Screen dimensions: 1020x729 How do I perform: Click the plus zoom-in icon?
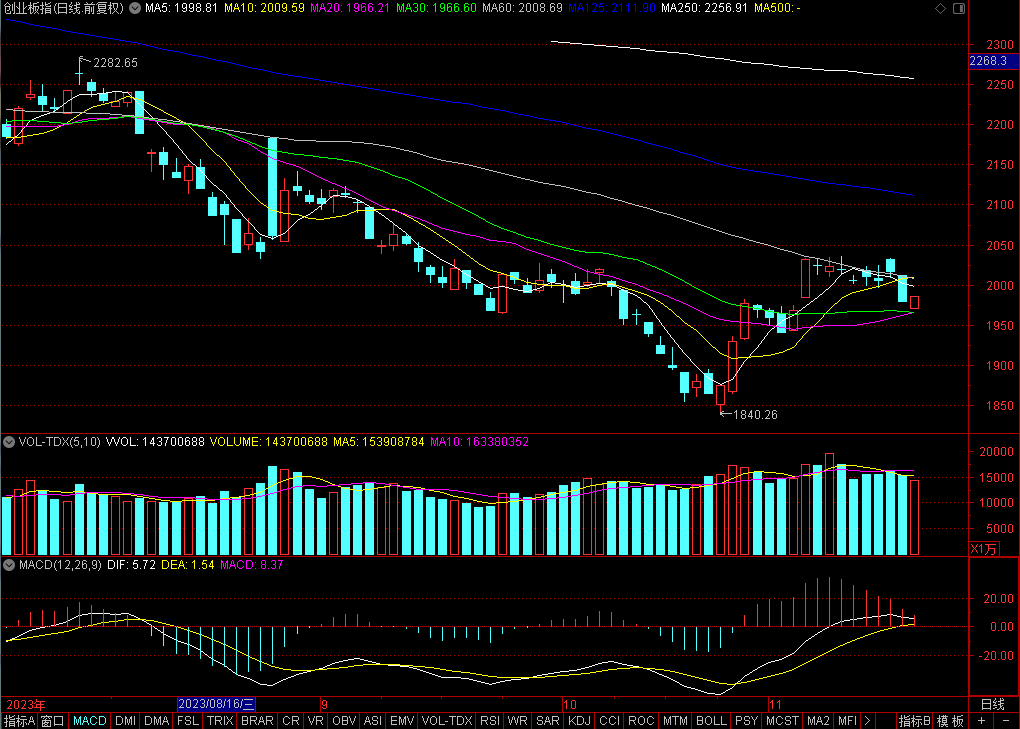982,721
